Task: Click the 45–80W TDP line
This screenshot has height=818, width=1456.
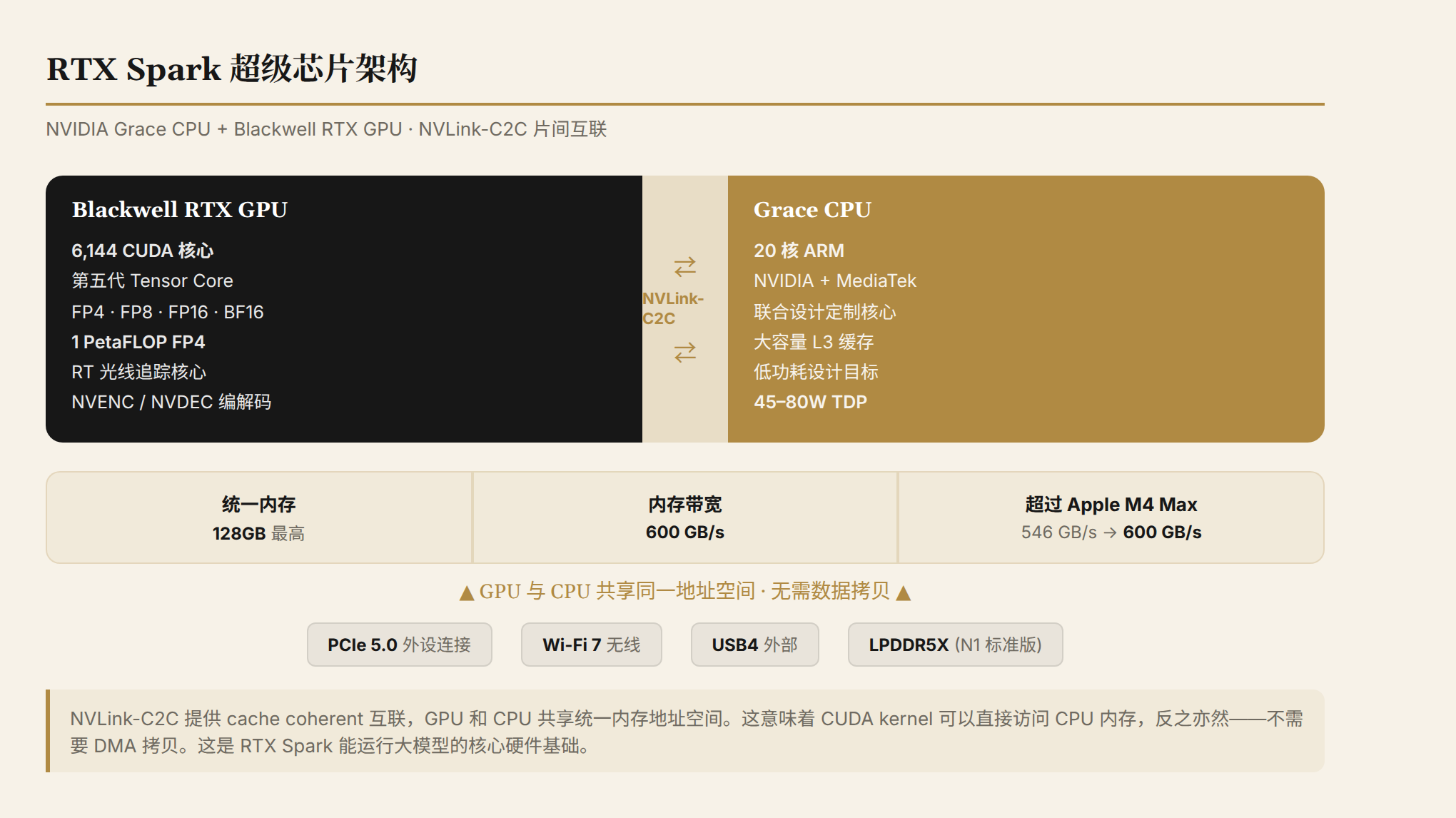Action: click(811, 402)
